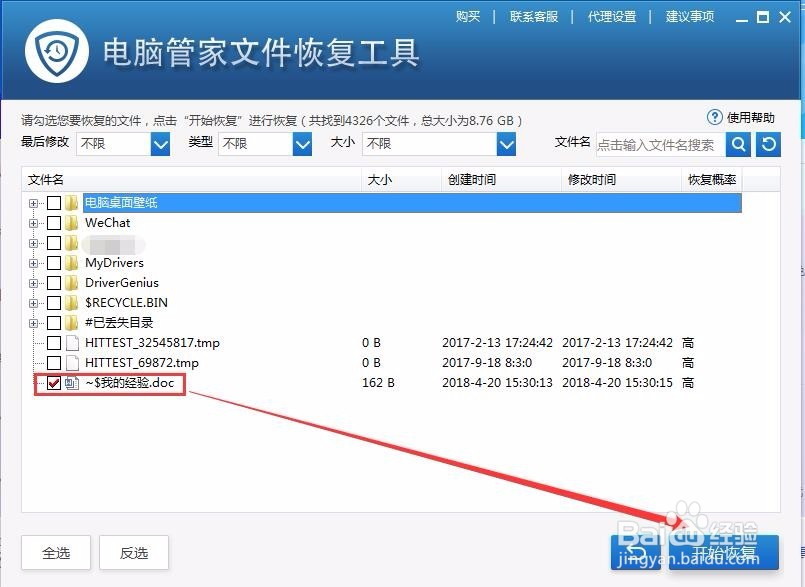Click the 全选 button

(x=56, y=553)
